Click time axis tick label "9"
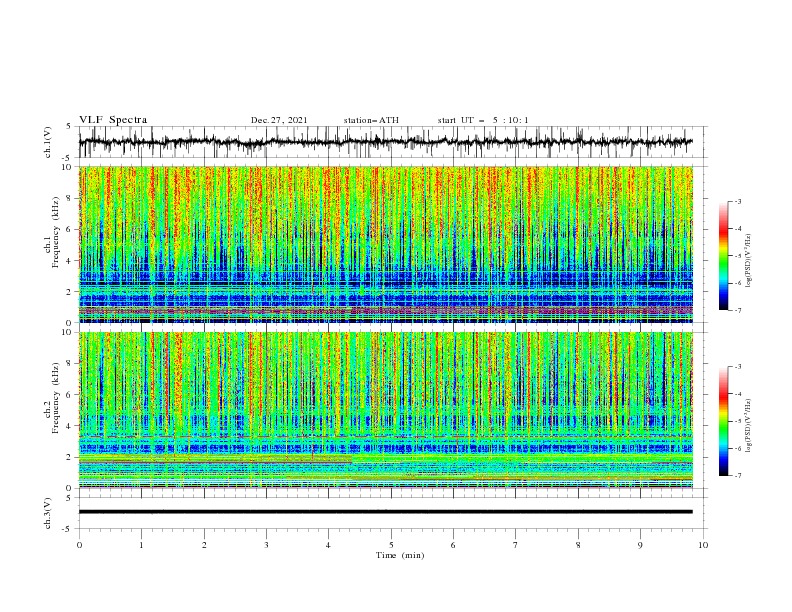792x612 pixels. [x=640, y=545]
